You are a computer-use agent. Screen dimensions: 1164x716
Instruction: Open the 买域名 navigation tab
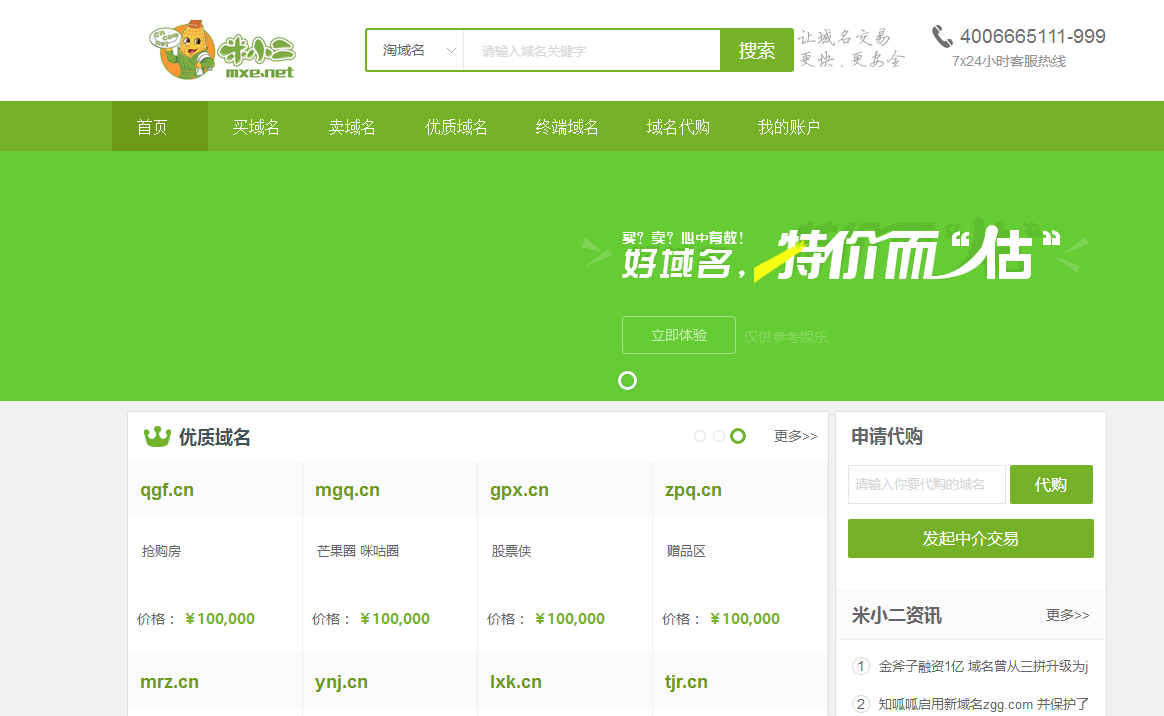256,127
